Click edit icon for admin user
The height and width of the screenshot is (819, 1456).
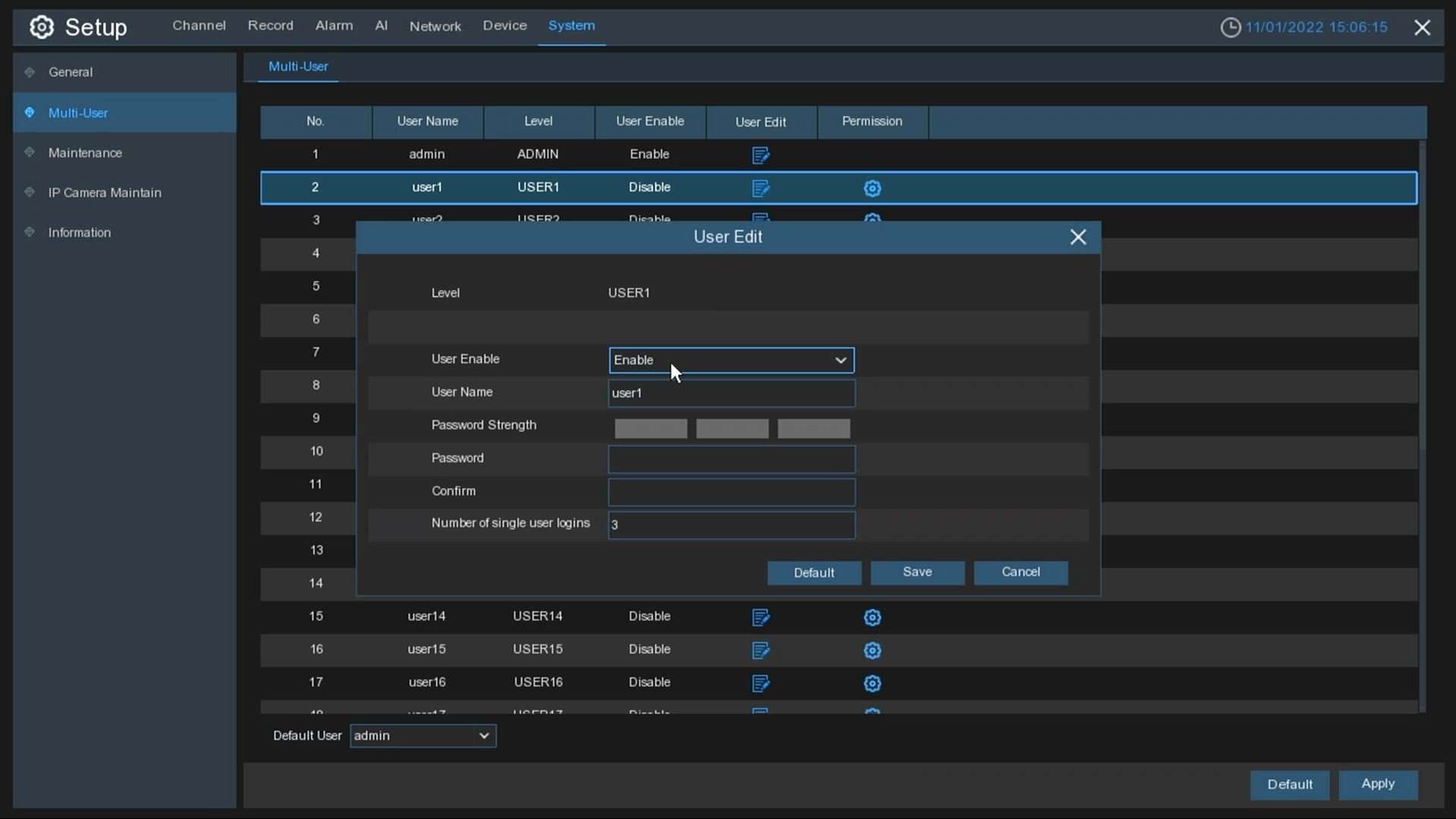point(761,155)
